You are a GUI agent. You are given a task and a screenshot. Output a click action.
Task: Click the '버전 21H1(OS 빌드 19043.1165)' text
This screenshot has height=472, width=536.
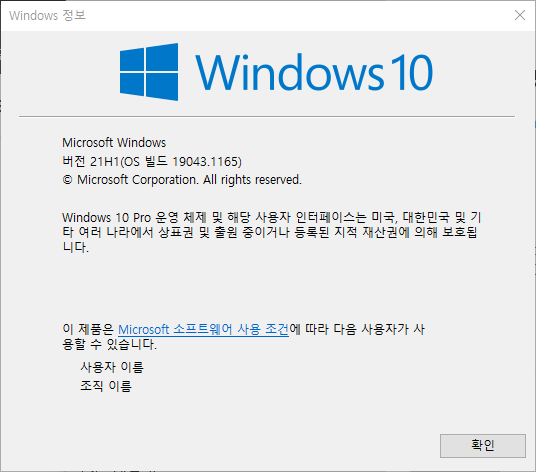[152, 161]
